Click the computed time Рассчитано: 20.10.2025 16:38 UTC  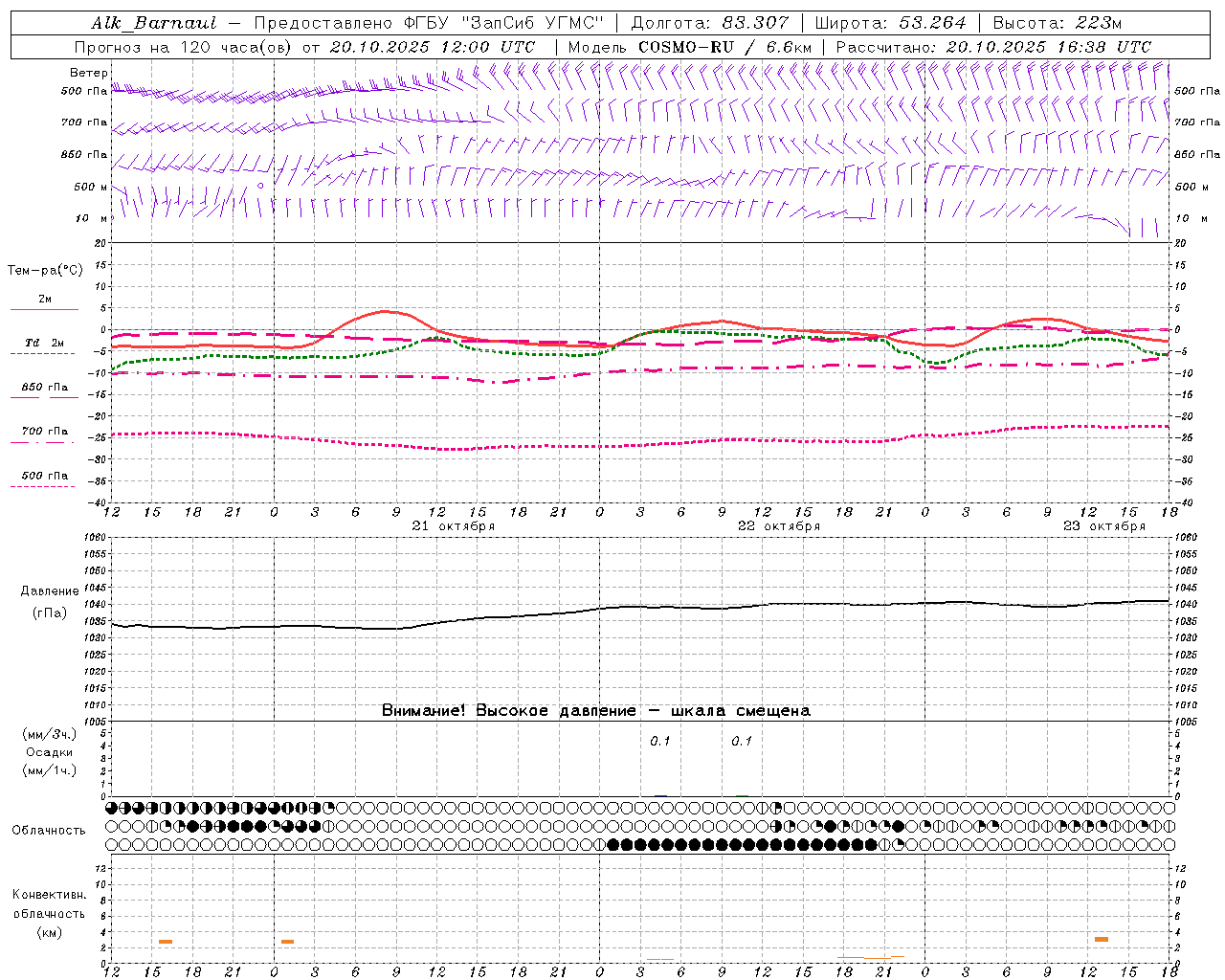(x=993, y=47)
